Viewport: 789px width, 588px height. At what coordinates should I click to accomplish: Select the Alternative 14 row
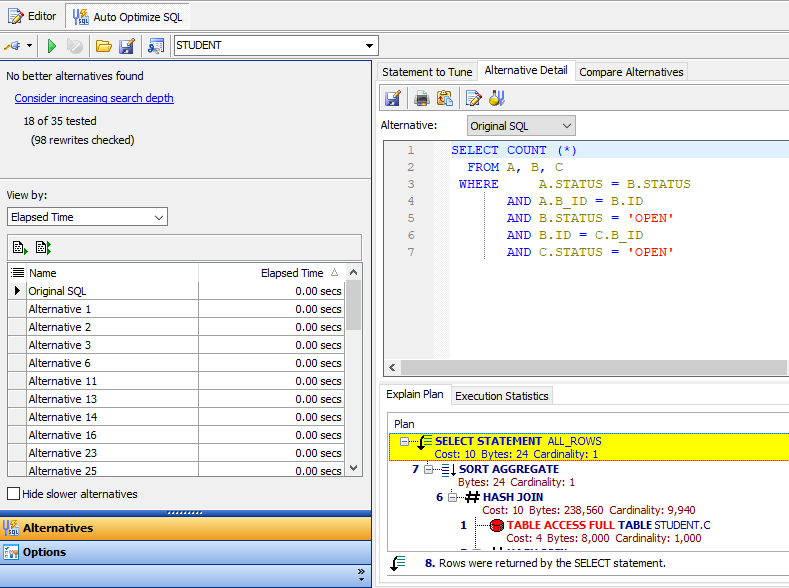pos(176,417)
